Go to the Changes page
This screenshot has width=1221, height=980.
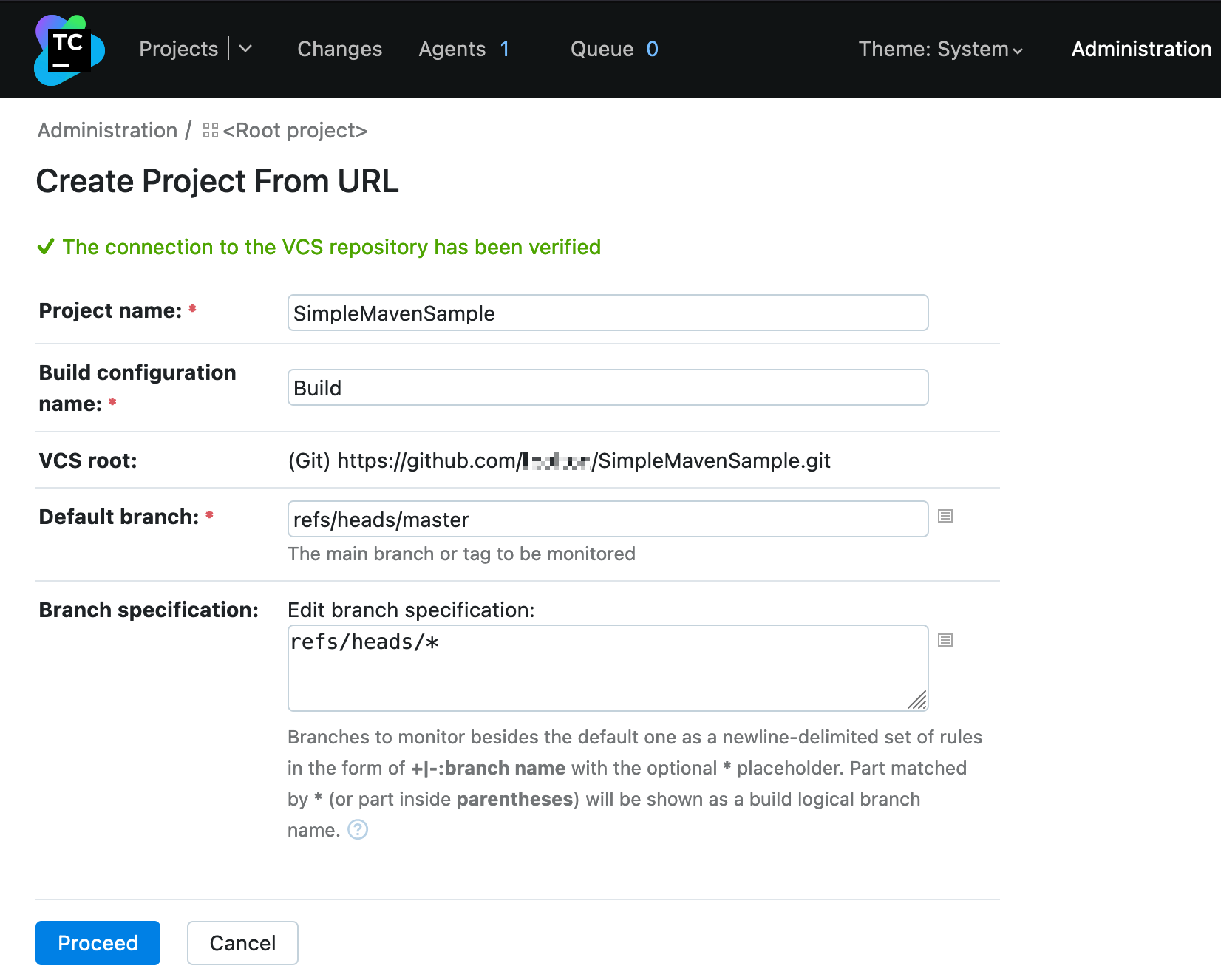(x=339, y=50)
